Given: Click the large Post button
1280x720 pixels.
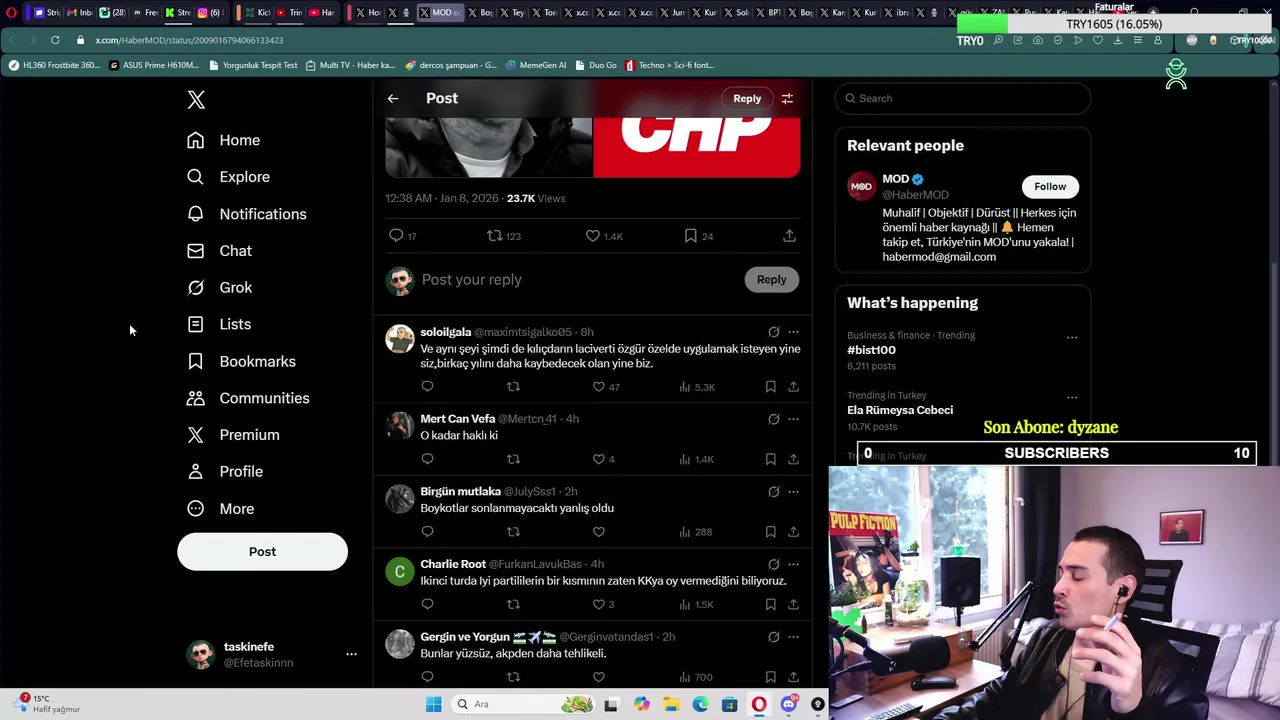Looking at the screenshot, I should click(262, 551).
